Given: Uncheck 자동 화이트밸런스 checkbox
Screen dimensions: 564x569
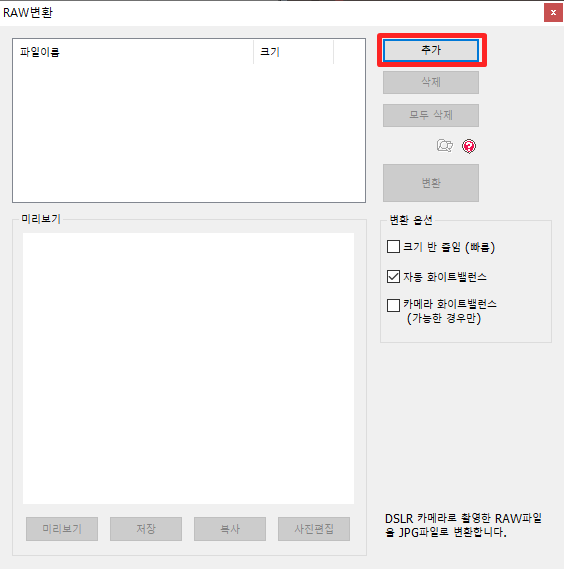Looking at the screenshot, I should coord(393,277).
